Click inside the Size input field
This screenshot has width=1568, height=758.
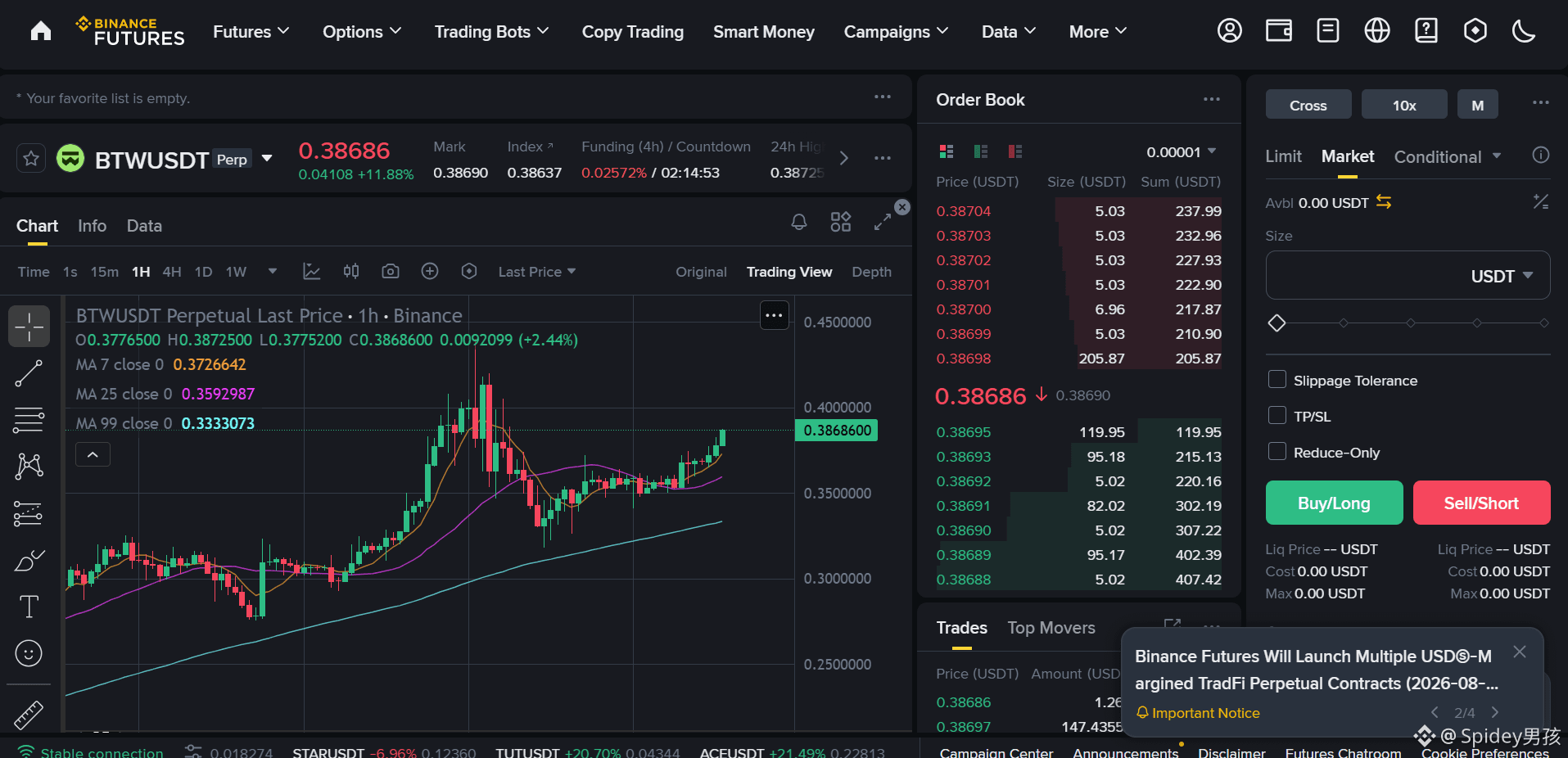[x=1408, y=275]
